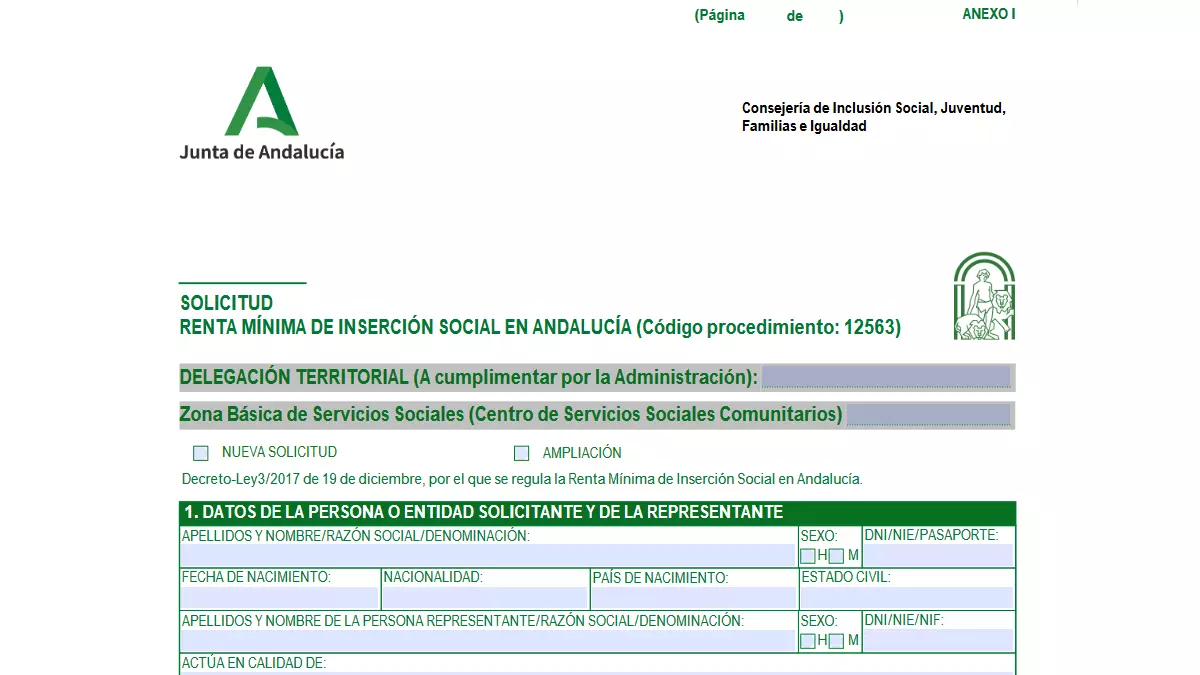This screenshot has width=1200, height=675.
Task: Click the Estado Civil field
Action: point(907,598)
